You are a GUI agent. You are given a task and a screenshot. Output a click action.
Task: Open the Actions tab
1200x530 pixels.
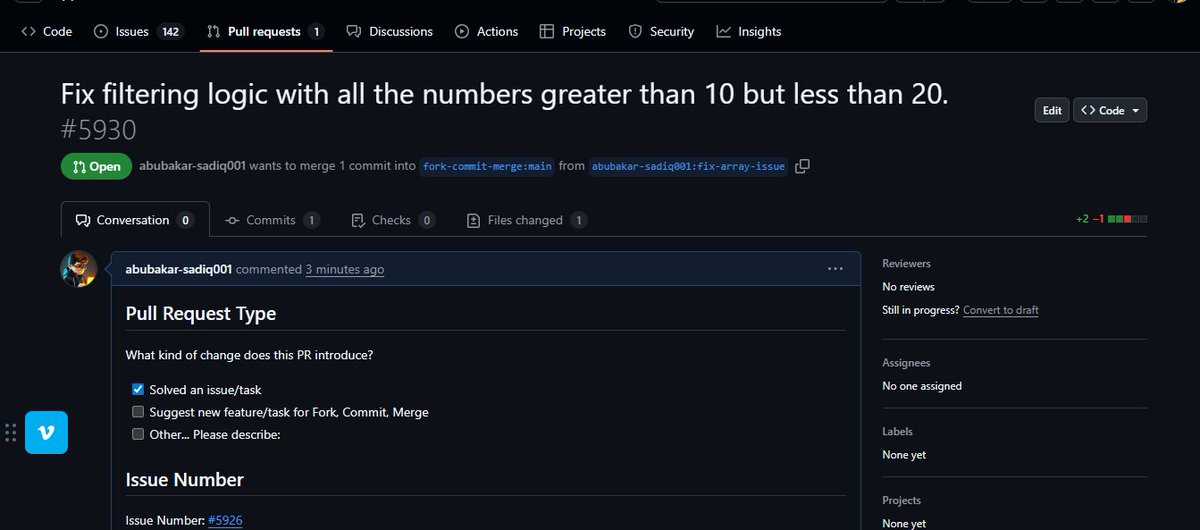tap(486, 32)
